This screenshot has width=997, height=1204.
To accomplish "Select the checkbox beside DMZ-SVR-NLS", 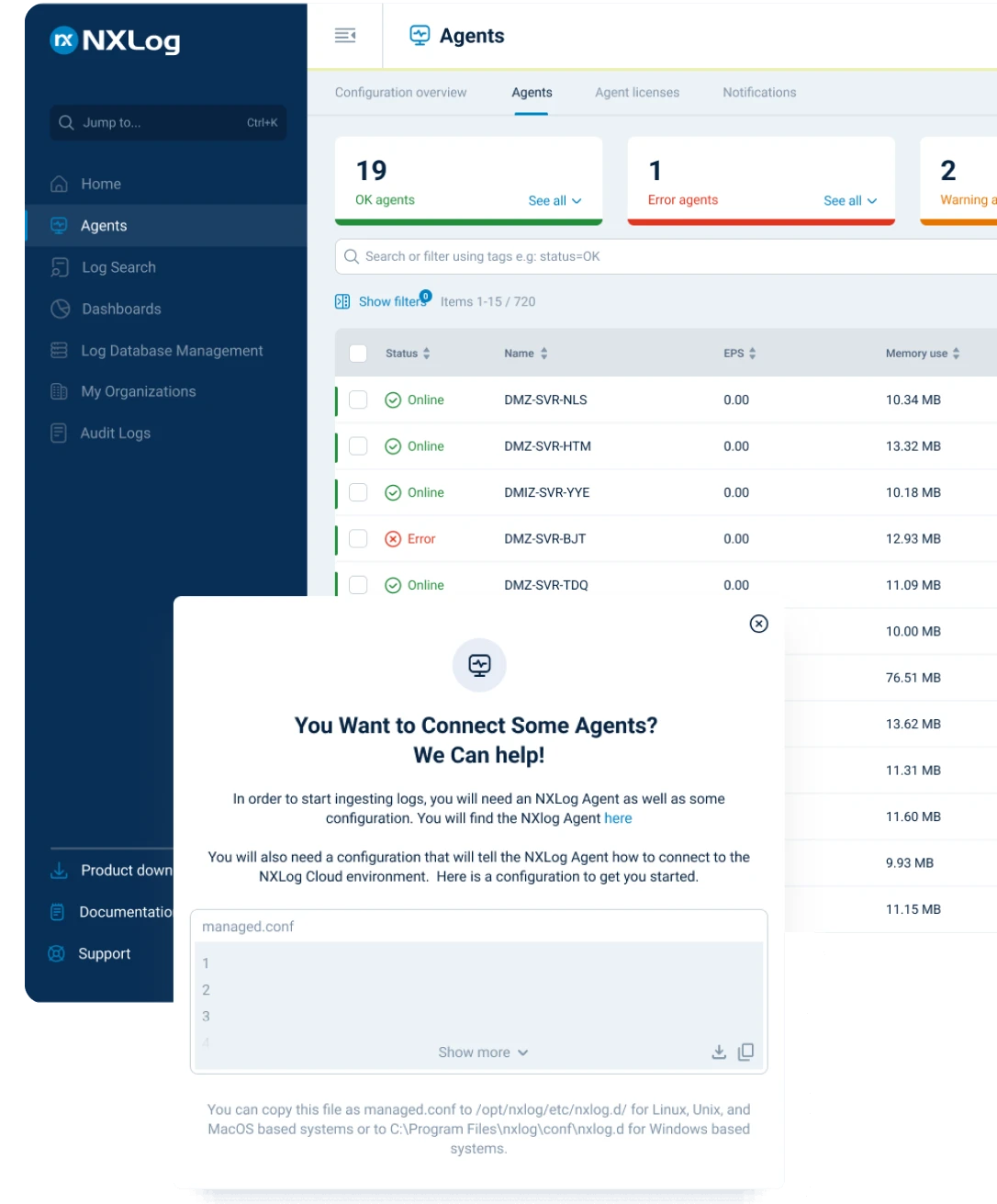I will click(358, 400).
